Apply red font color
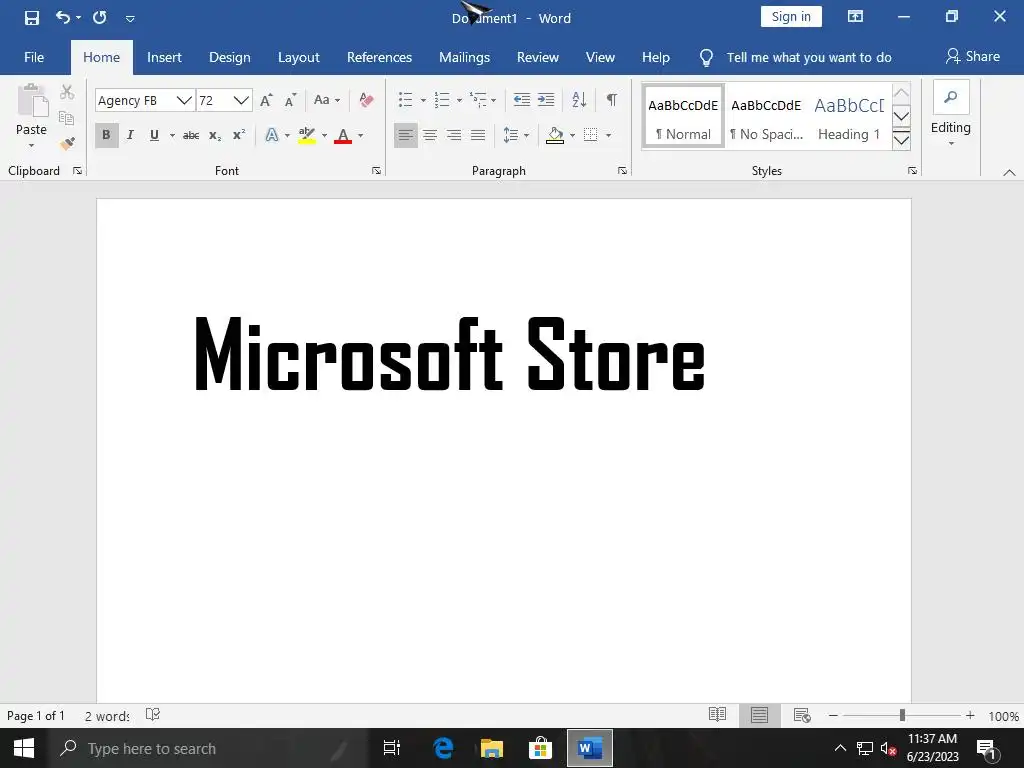The image size is (1024, 768). (x=343, y=135)
